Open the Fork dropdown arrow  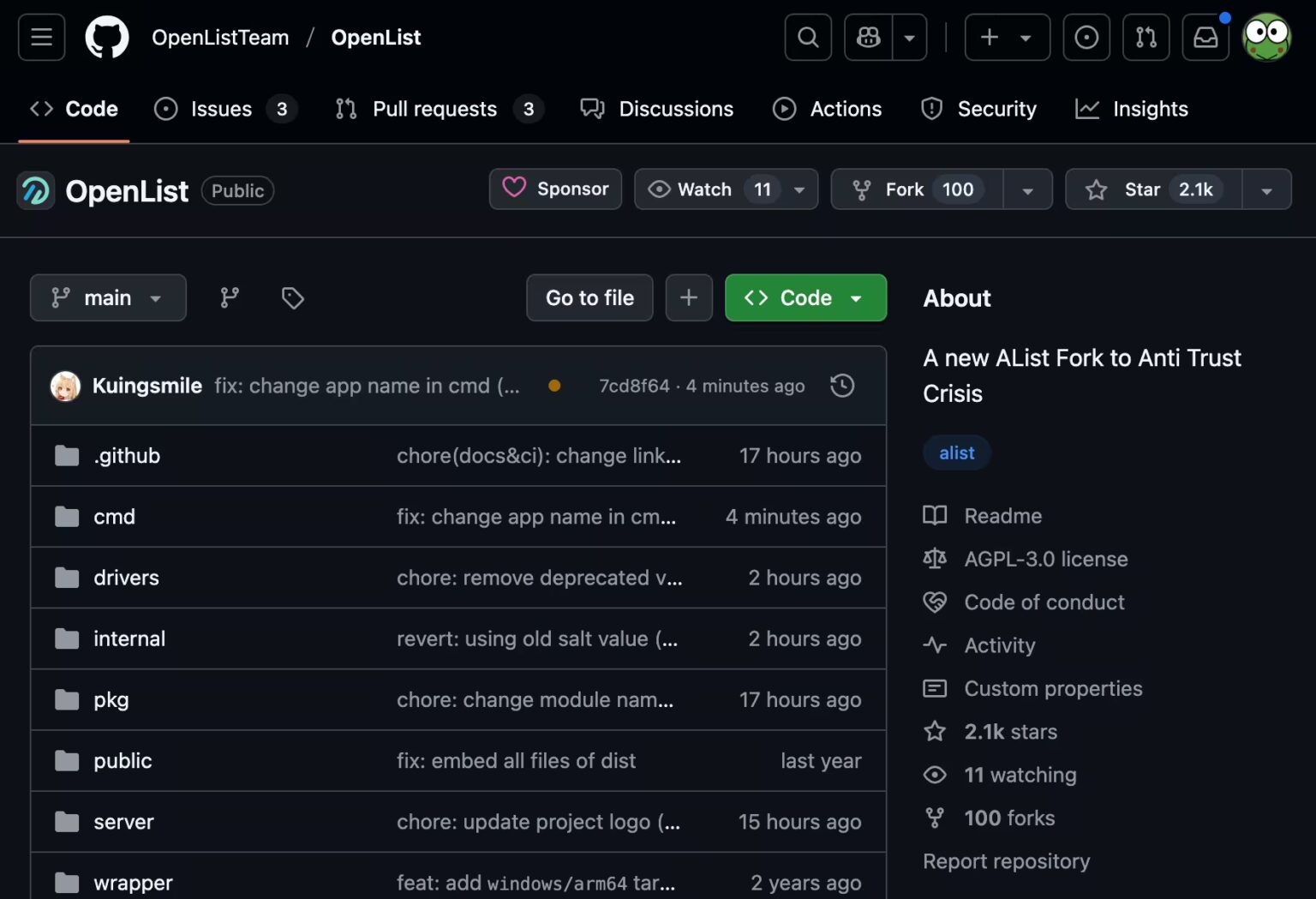tap(1027, 190)
